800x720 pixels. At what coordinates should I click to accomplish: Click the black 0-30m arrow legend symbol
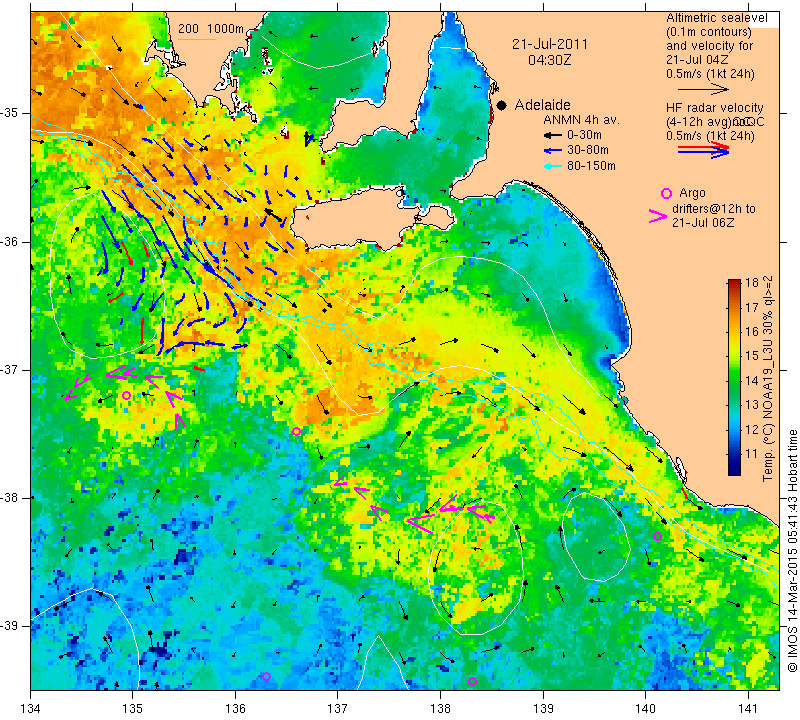pos(553,135)
